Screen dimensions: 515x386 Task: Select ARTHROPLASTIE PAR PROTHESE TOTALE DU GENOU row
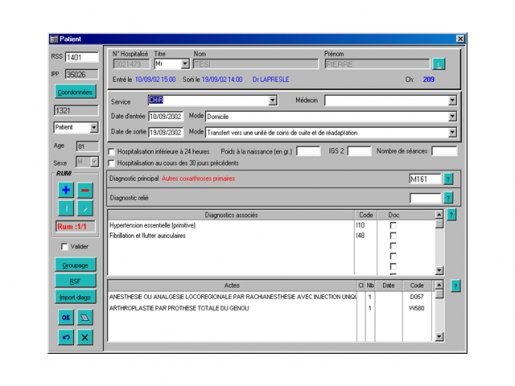[232, 308]
